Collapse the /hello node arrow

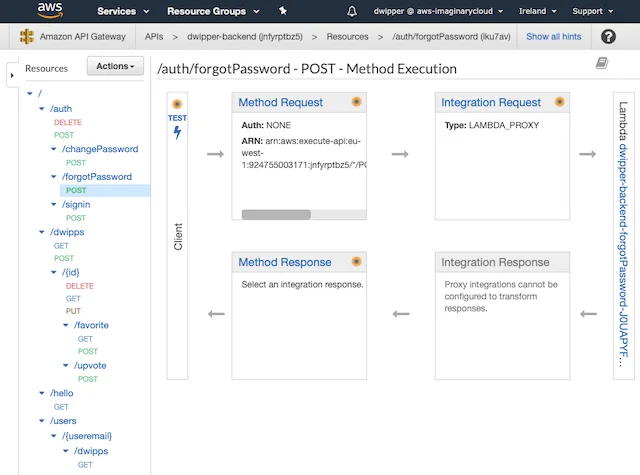[42, 393]
